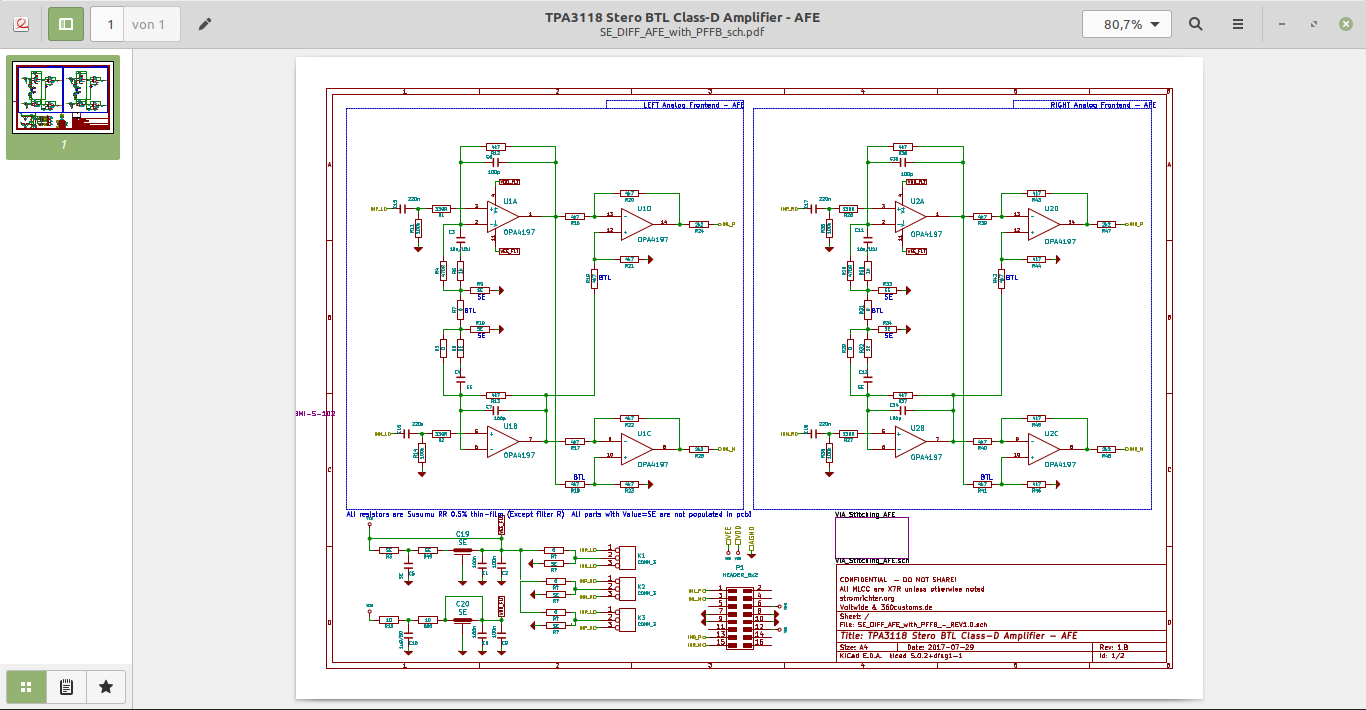Image resolution: width=1366 pixels, height=710 pixels.
Task: Click the K1 connector symbol
Action: pos(626,557)
